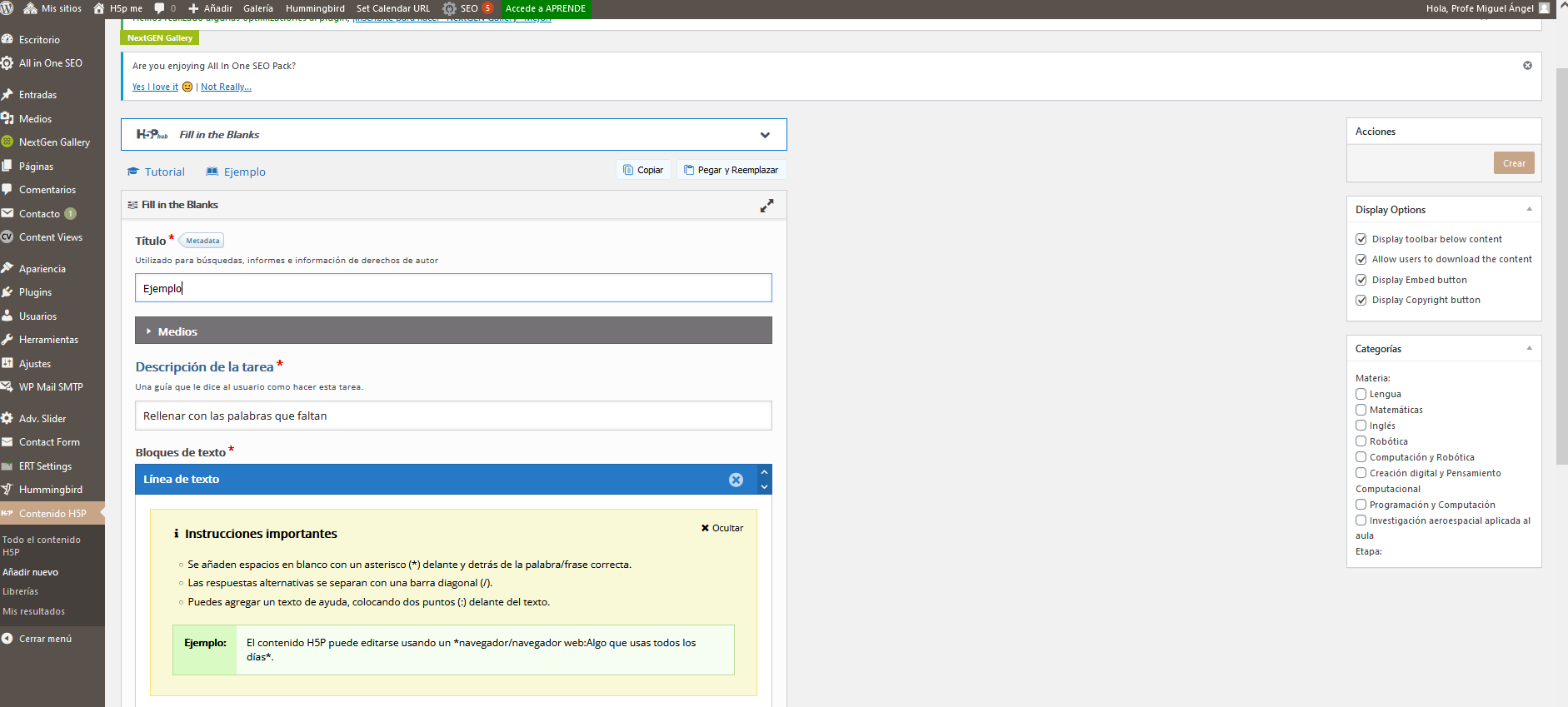This screenshot has width=1568, height=707.
Task: Open Escritorio dashboard icon in sidebar
Action: point(7,39)
